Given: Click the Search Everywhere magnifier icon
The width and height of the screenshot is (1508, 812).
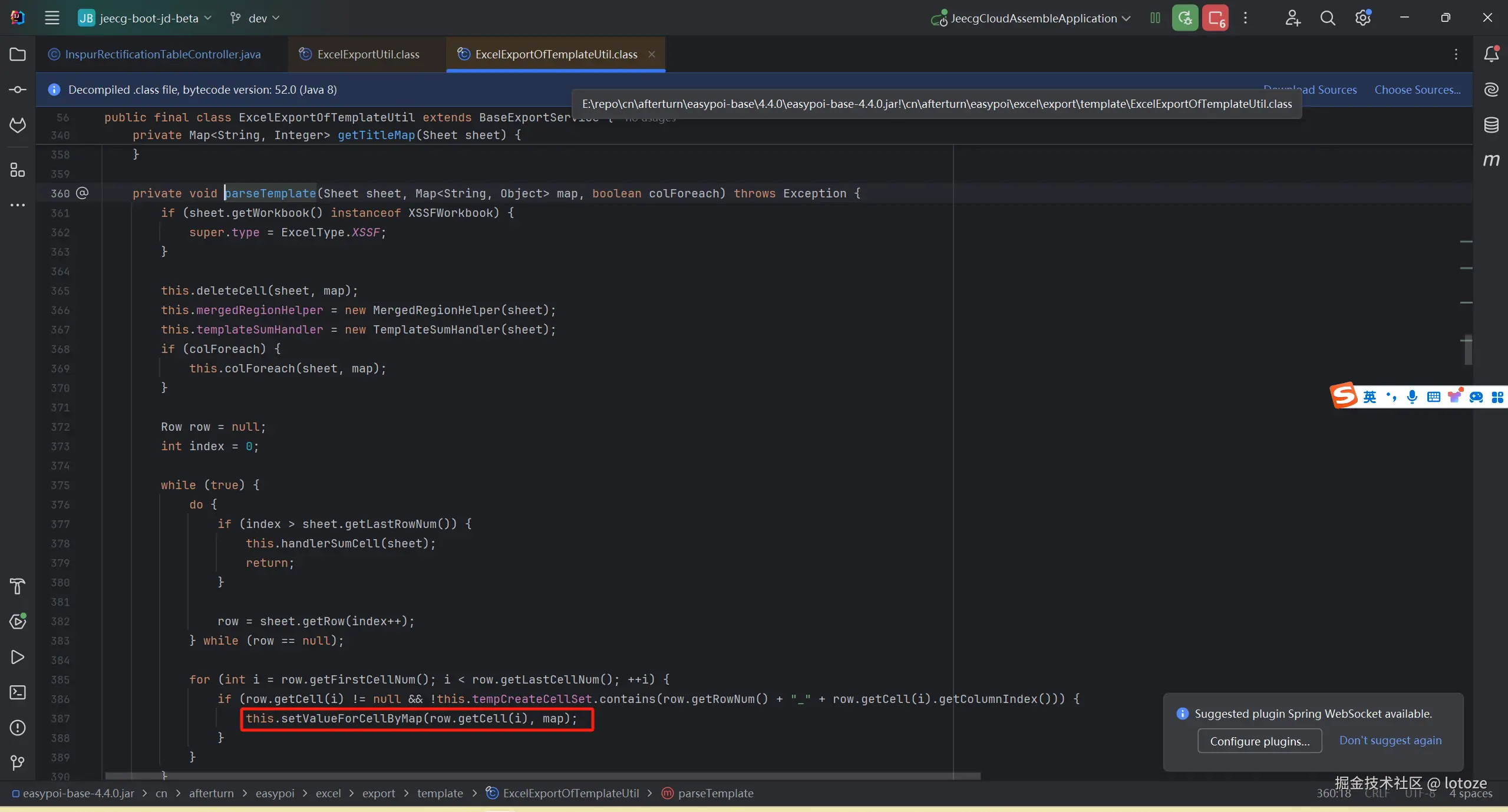Looking at the screenshot, I should [1327, 18].
